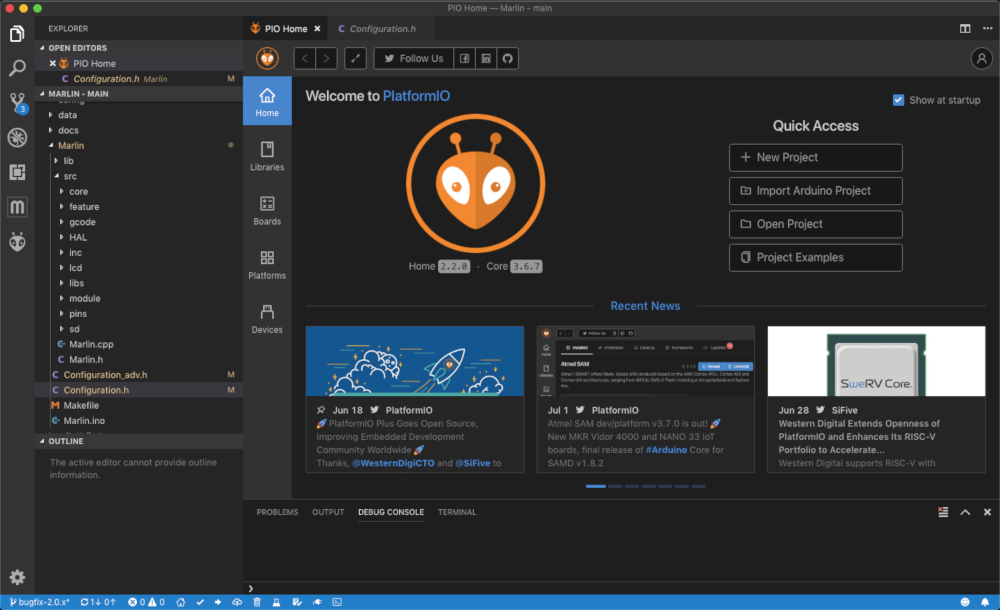Click PlatformIO Upload arrow in status bar

click(x=218, y=602)
